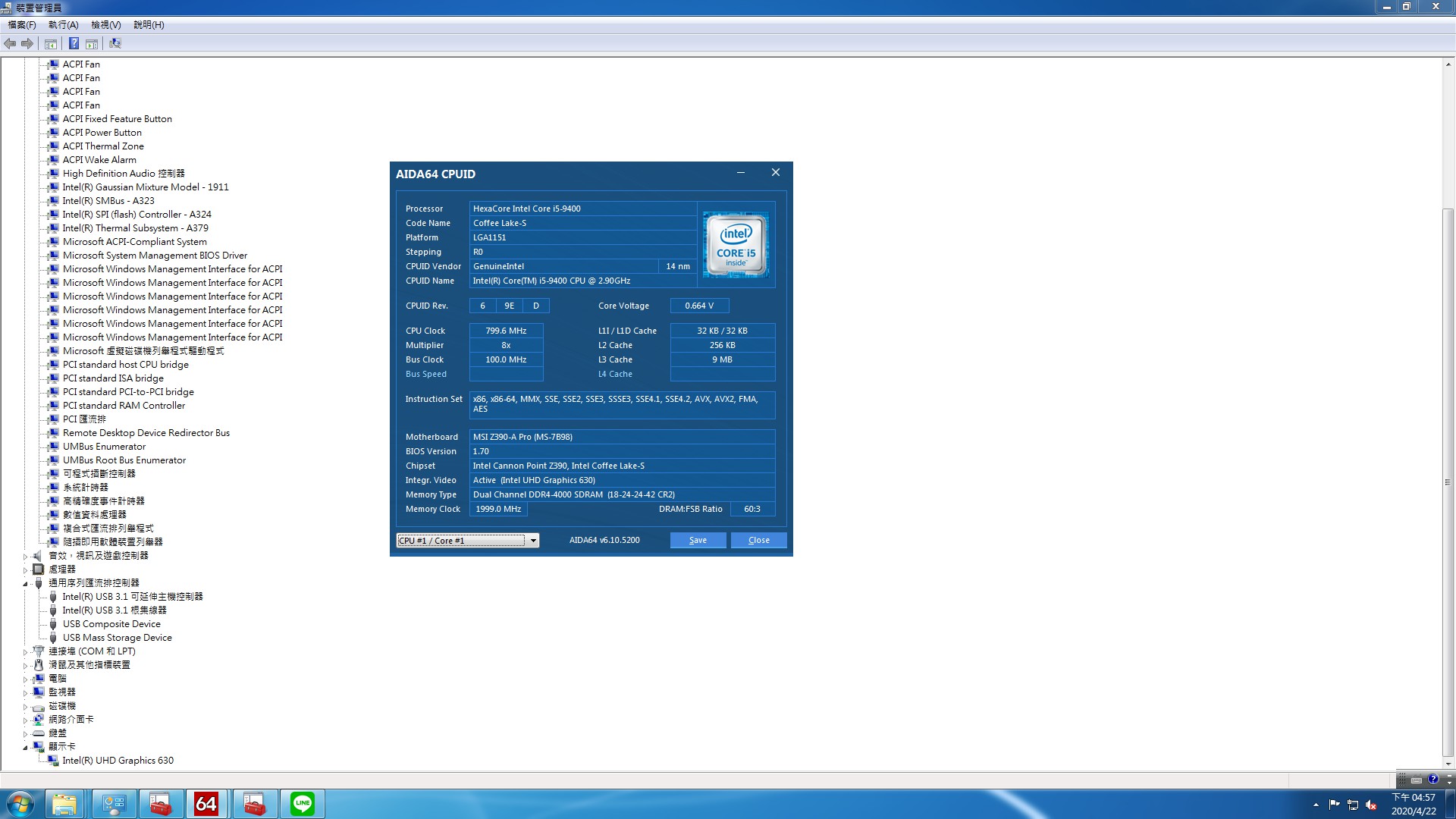The image size is (1456, 819).
Task: Click the muted volume tray icon
Action: click(1371, 805)
